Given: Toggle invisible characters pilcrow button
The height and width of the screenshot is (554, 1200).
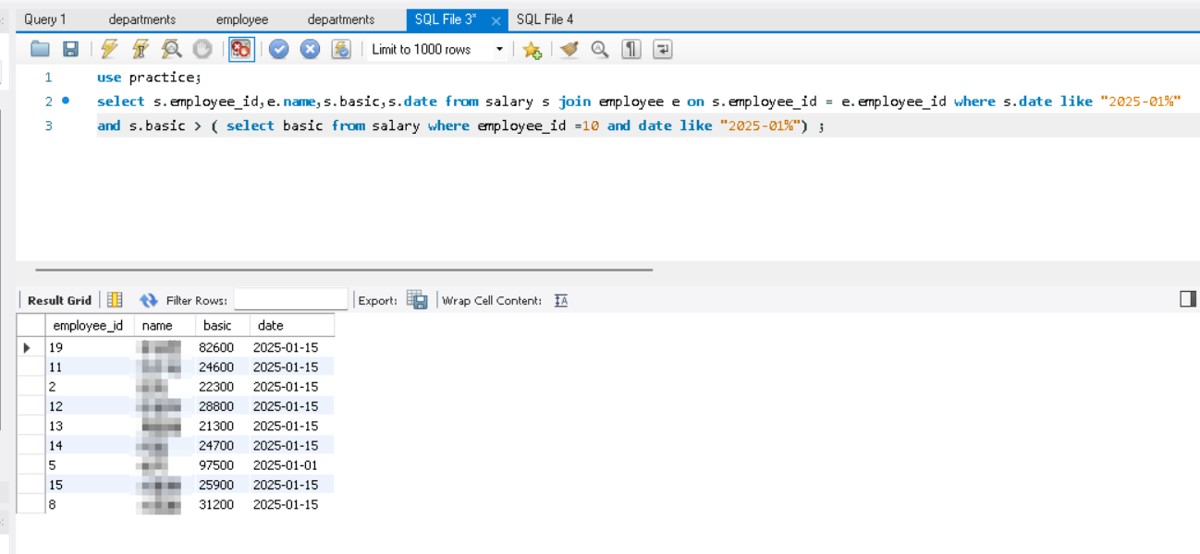Looking at the screenshot, I should click(x=631, y=49).
